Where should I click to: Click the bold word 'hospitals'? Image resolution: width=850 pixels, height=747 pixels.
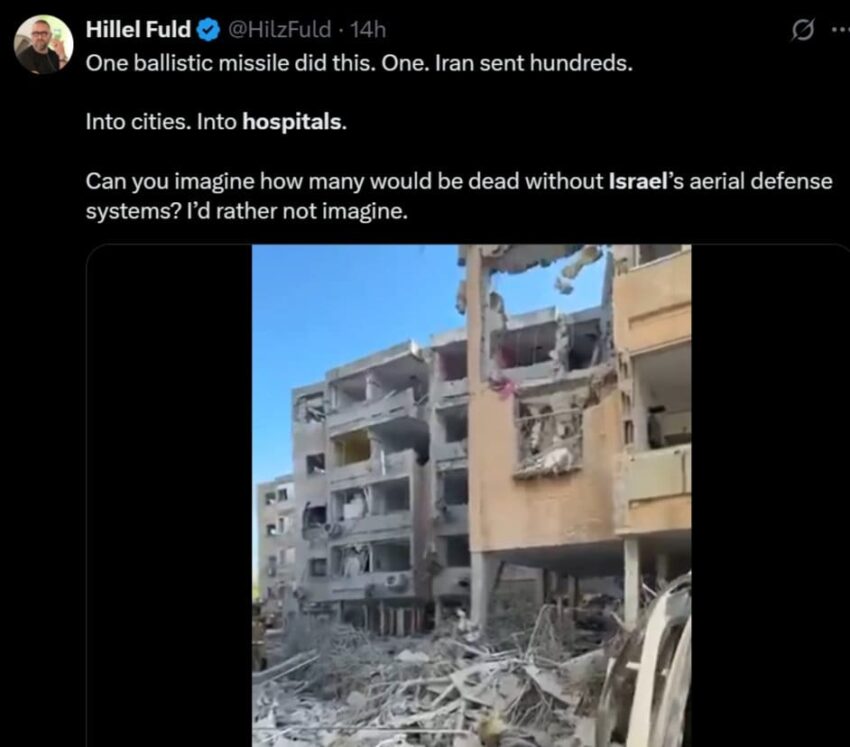[293, 121]
